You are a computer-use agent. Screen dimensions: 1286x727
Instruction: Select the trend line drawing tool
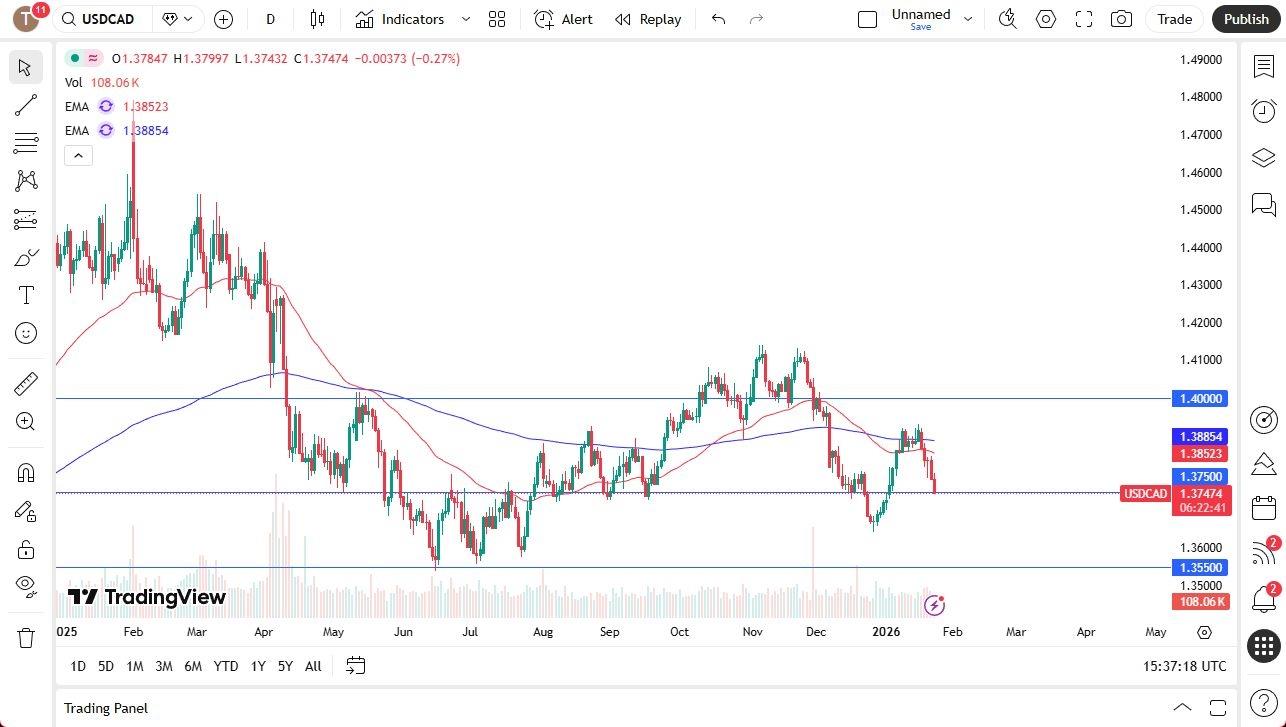(25, 105)
